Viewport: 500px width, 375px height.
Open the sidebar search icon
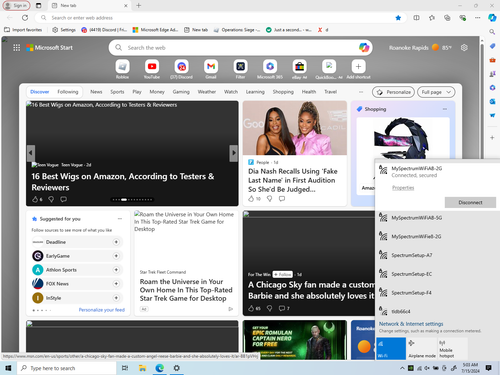(x=492, y=32)
